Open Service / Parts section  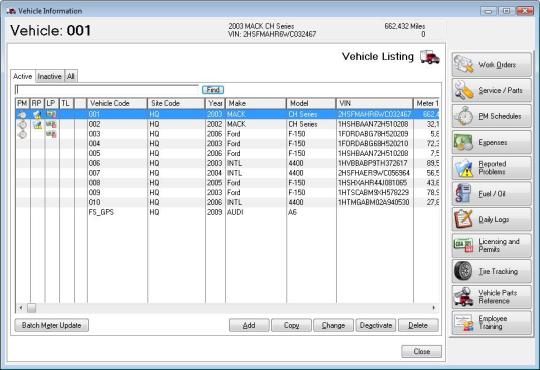(x=491, y=90)
